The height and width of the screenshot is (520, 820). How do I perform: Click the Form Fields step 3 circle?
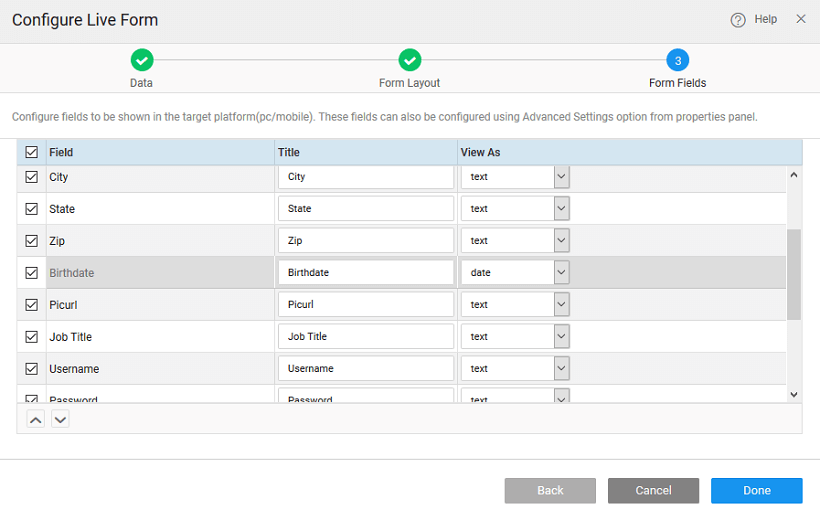point(677,60)
